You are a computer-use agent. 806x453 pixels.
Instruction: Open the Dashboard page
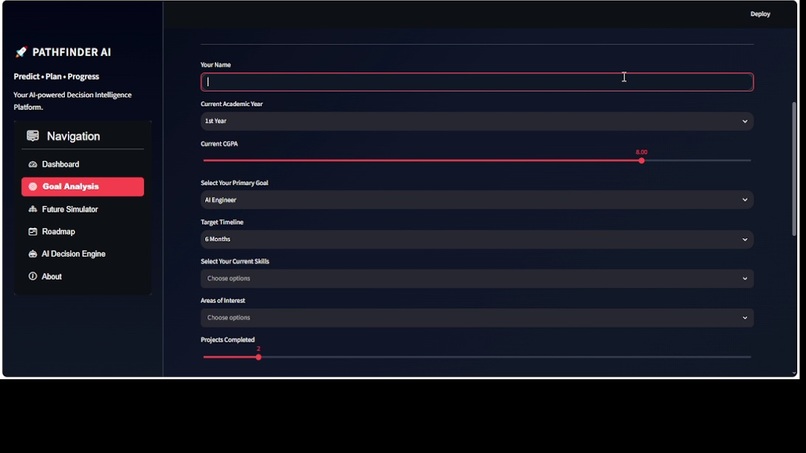83,165
